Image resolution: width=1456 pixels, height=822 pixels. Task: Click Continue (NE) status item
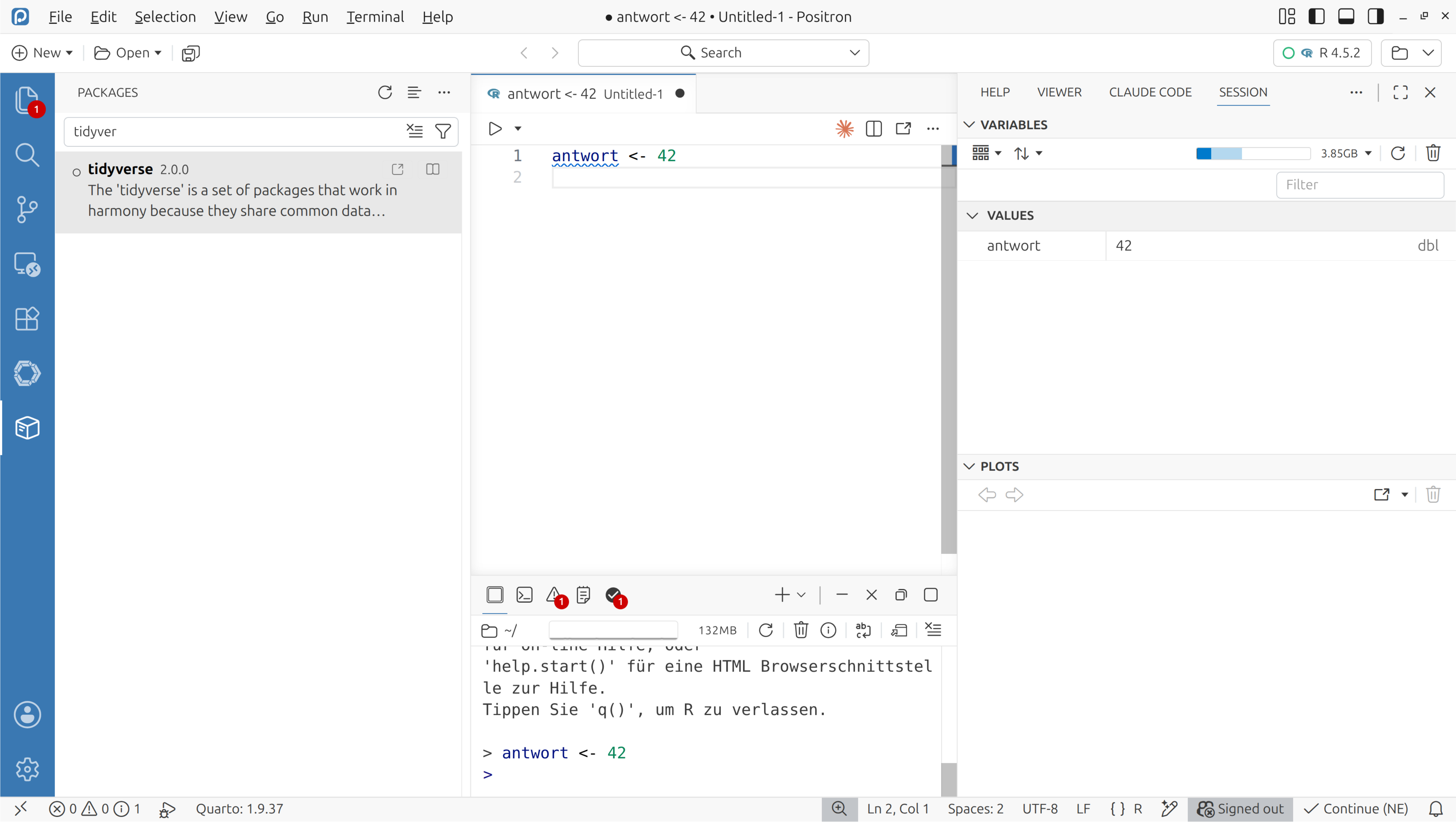coord(1356,809)
